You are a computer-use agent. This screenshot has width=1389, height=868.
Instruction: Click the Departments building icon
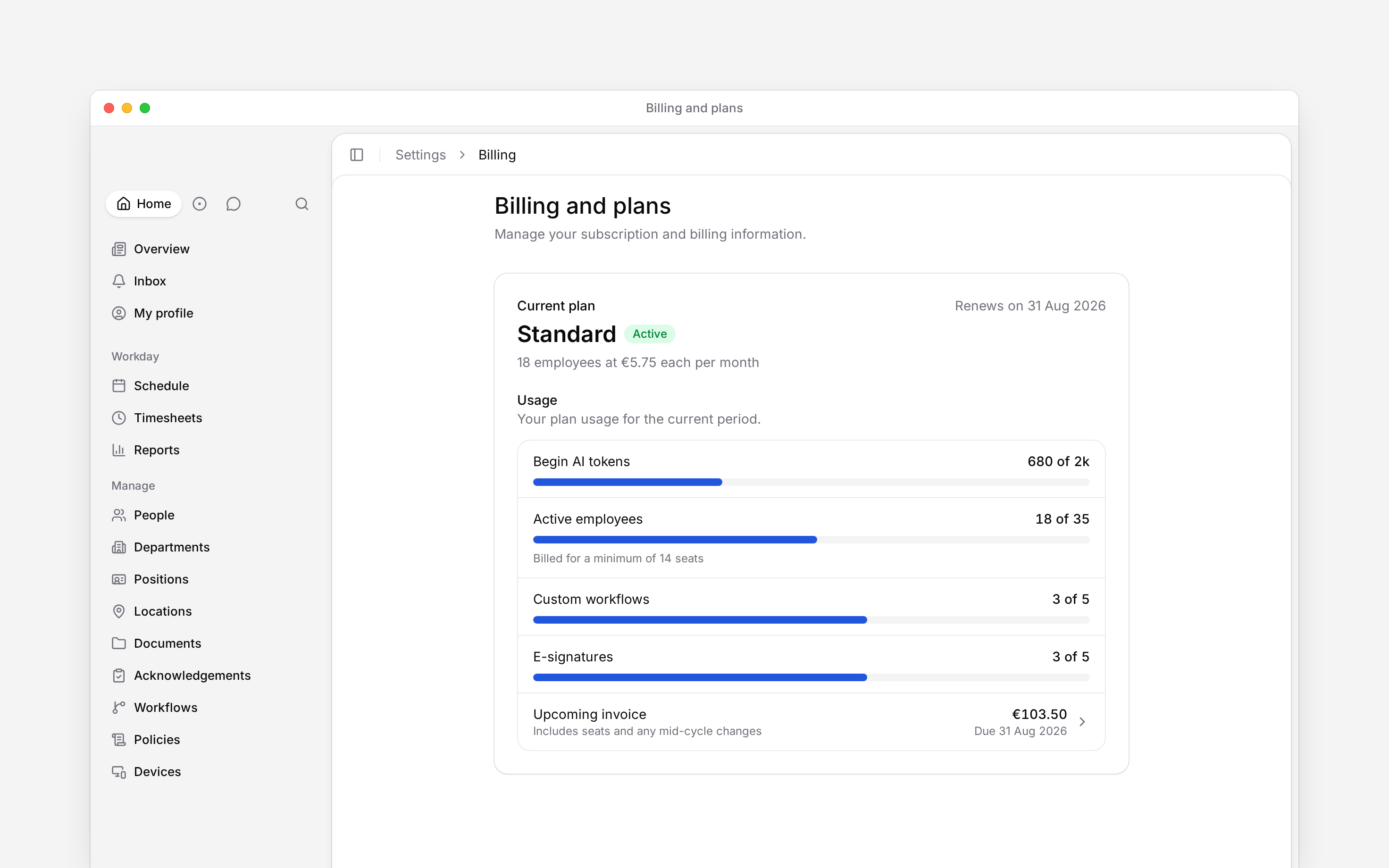coord(119,547)
